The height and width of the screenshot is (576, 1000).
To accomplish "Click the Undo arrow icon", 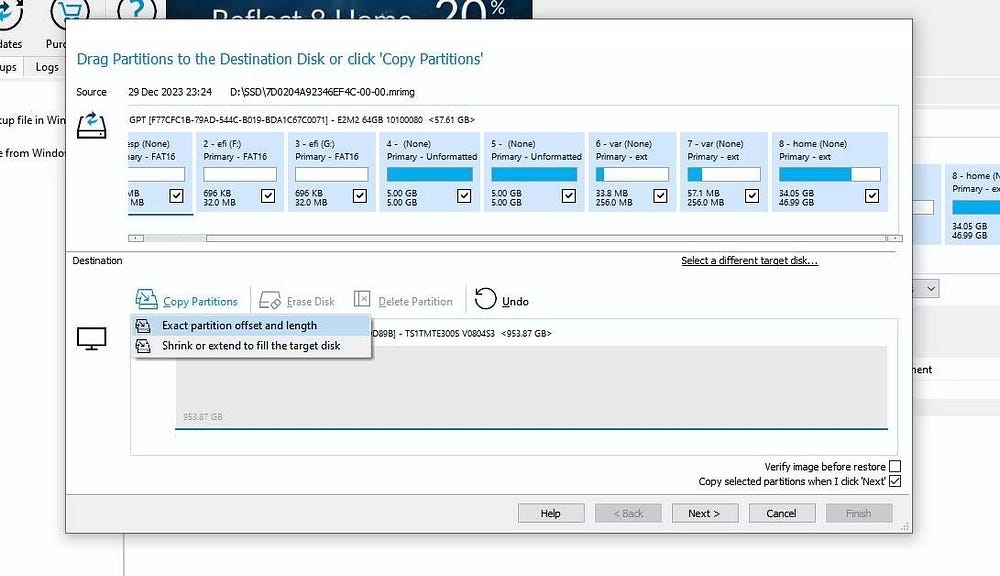I will tap(486, 300).
